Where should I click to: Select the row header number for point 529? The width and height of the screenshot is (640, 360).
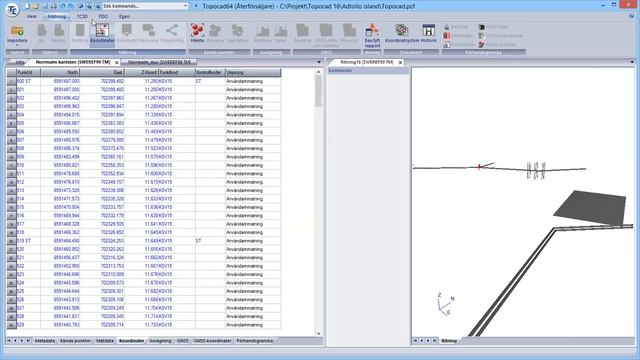point(11,325)
